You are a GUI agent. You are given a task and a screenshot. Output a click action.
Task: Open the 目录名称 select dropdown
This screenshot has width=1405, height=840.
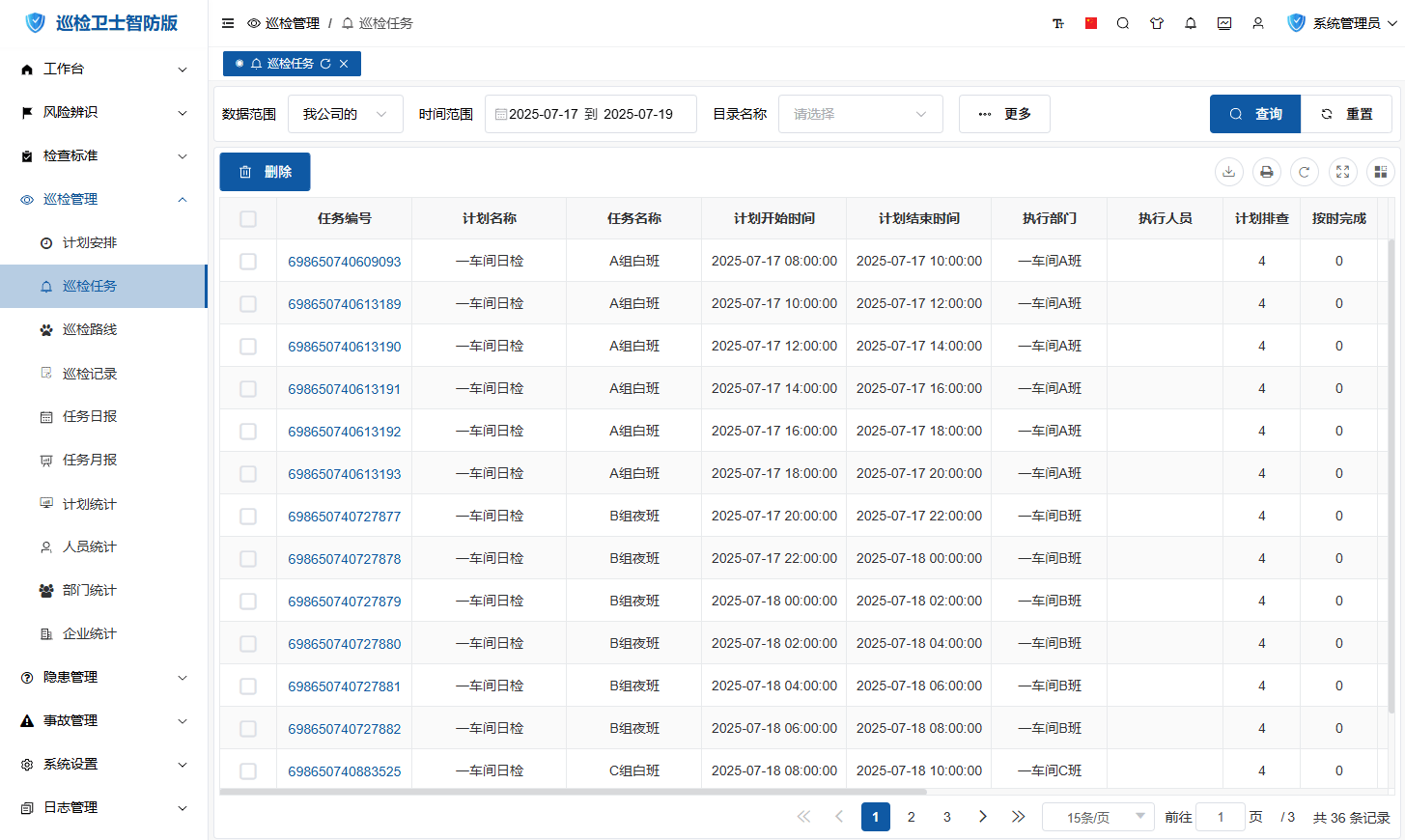pyautogui.click(x=860, y=114)
